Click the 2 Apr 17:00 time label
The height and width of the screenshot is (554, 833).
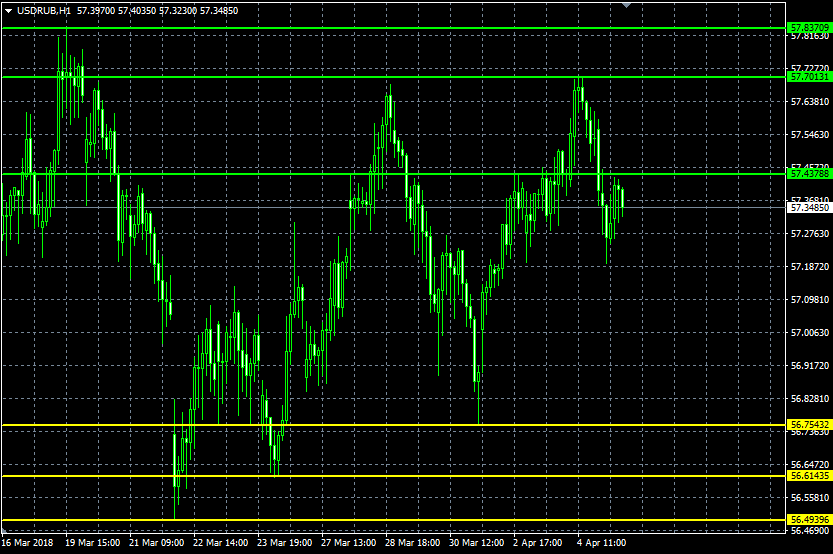coord(538,542)
